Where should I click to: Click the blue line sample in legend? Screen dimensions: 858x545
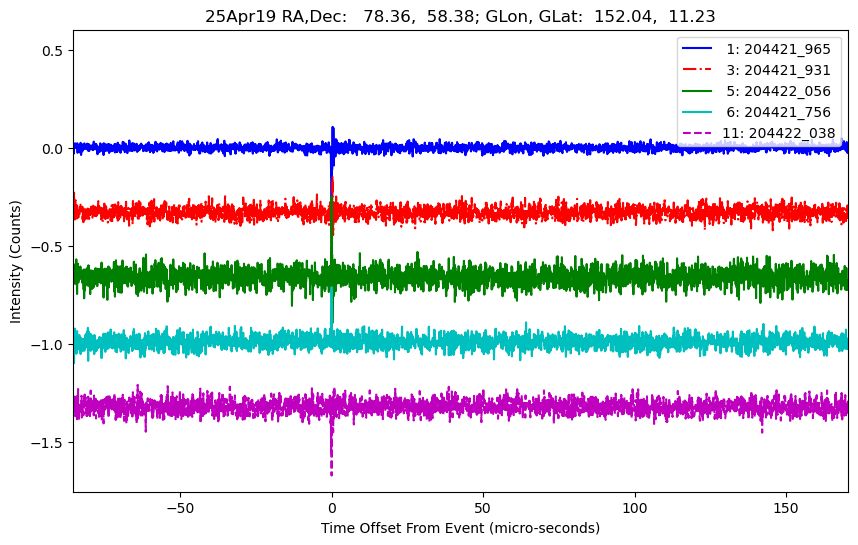point(697,49)
